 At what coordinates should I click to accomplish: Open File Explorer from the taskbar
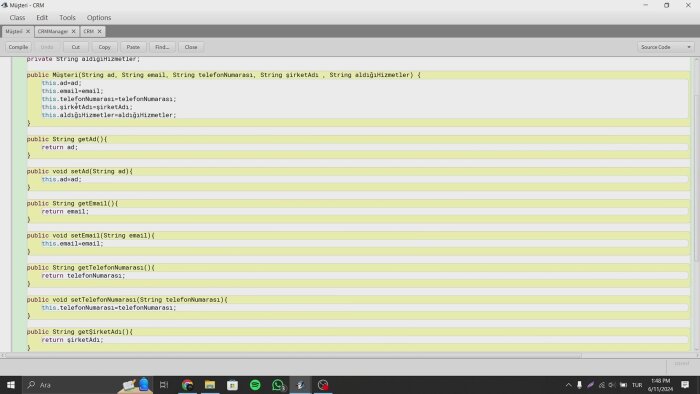210,385
